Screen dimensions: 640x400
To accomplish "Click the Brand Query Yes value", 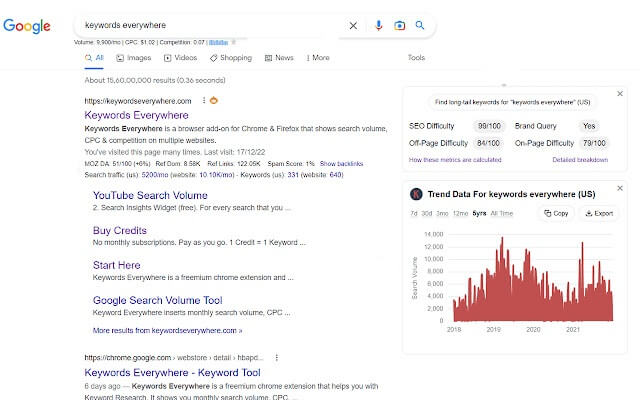I will tap(589, 126).
